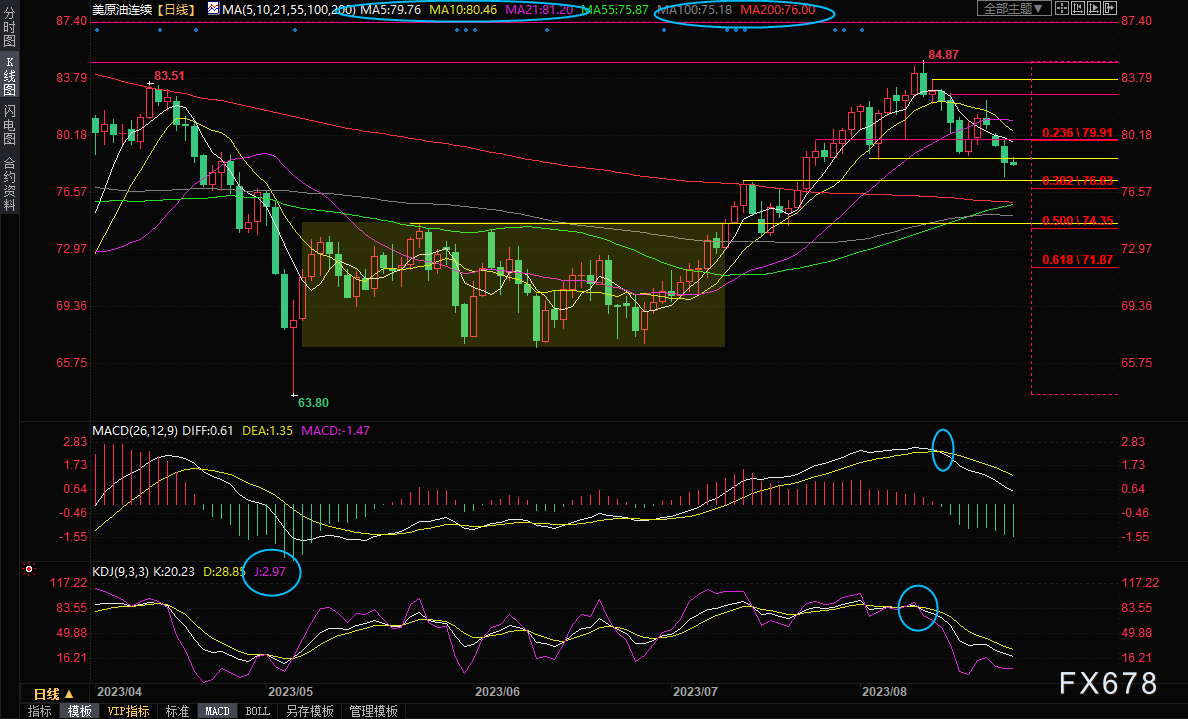
Task: Click the DIFF:0.61 value
Action: [208, 430]
